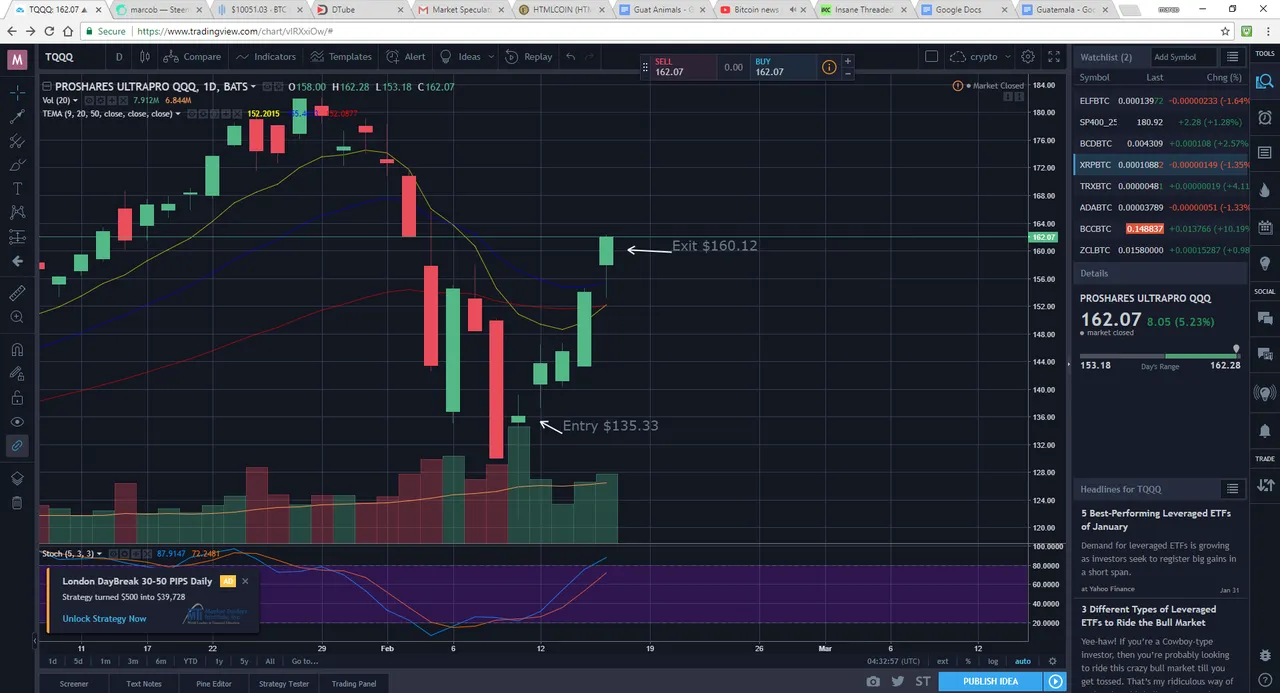The image size is (1280, 693).
Task: Increase order quantity with plus button
Action: (848, 61)
